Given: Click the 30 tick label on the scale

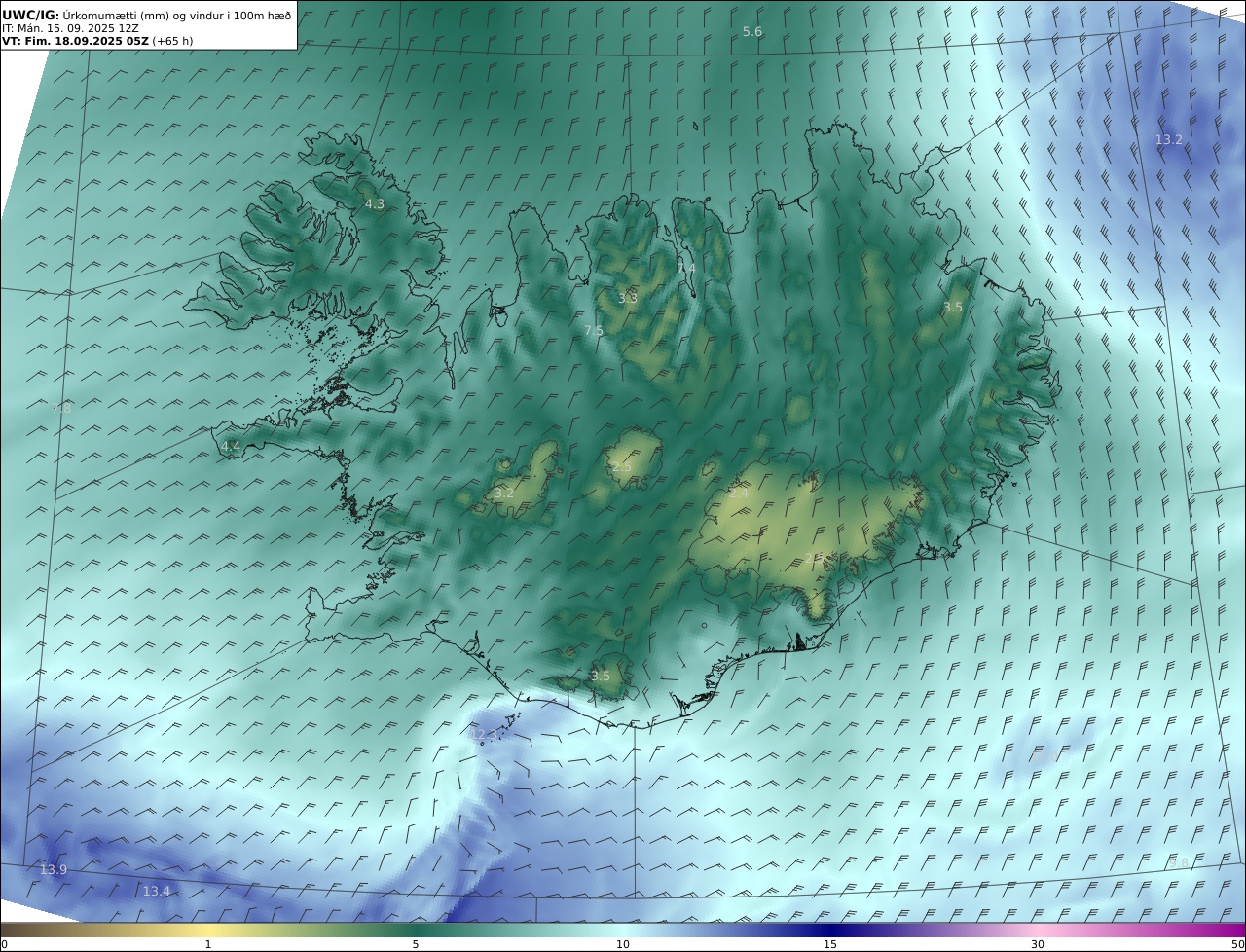Looking at the screenshot, I should (1038, 944).
